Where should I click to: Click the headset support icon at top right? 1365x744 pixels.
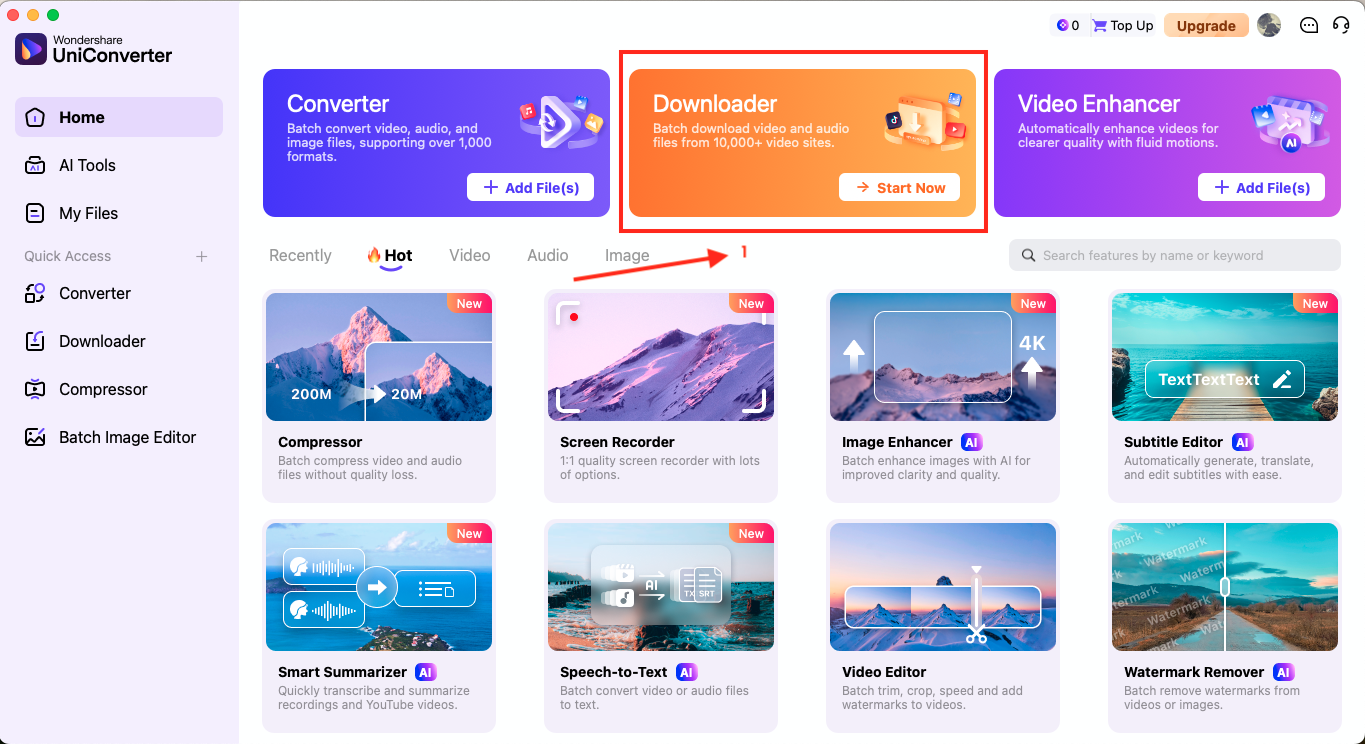coord(1341,25)
